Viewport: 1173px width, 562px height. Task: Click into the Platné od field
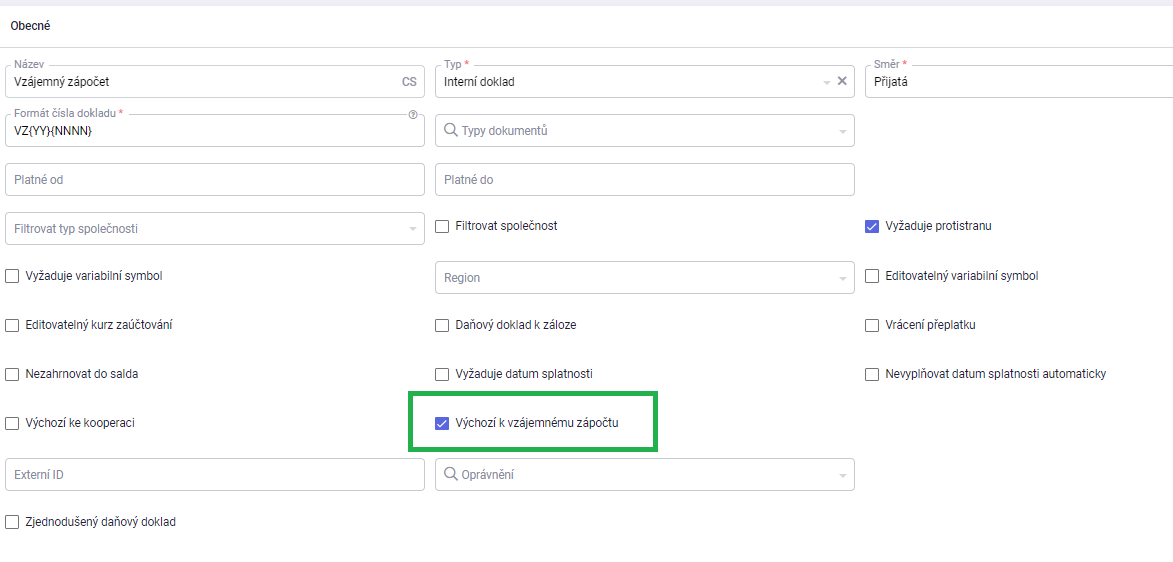214,180
